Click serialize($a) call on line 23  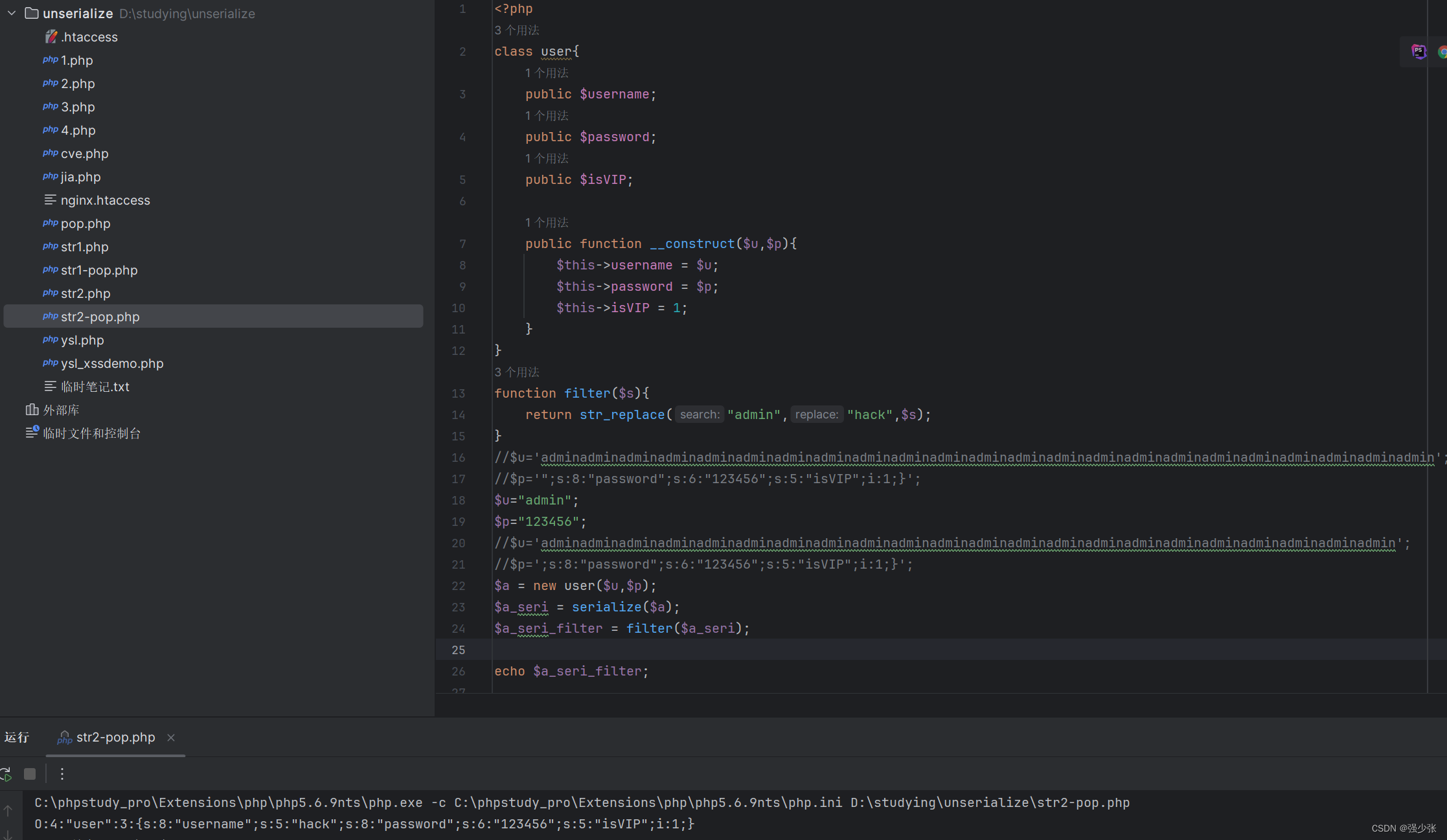tap(622, 607)
